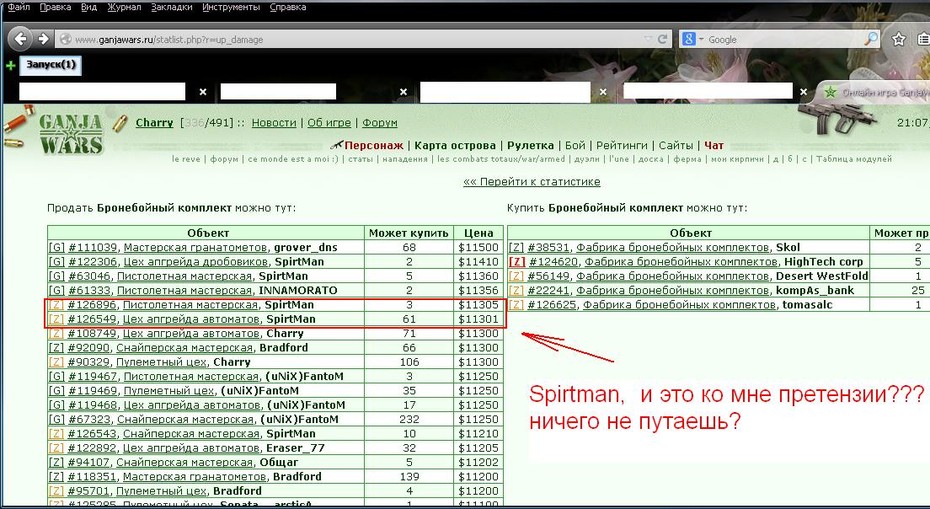Click the Ganja Wars logo

click(71, 133)
